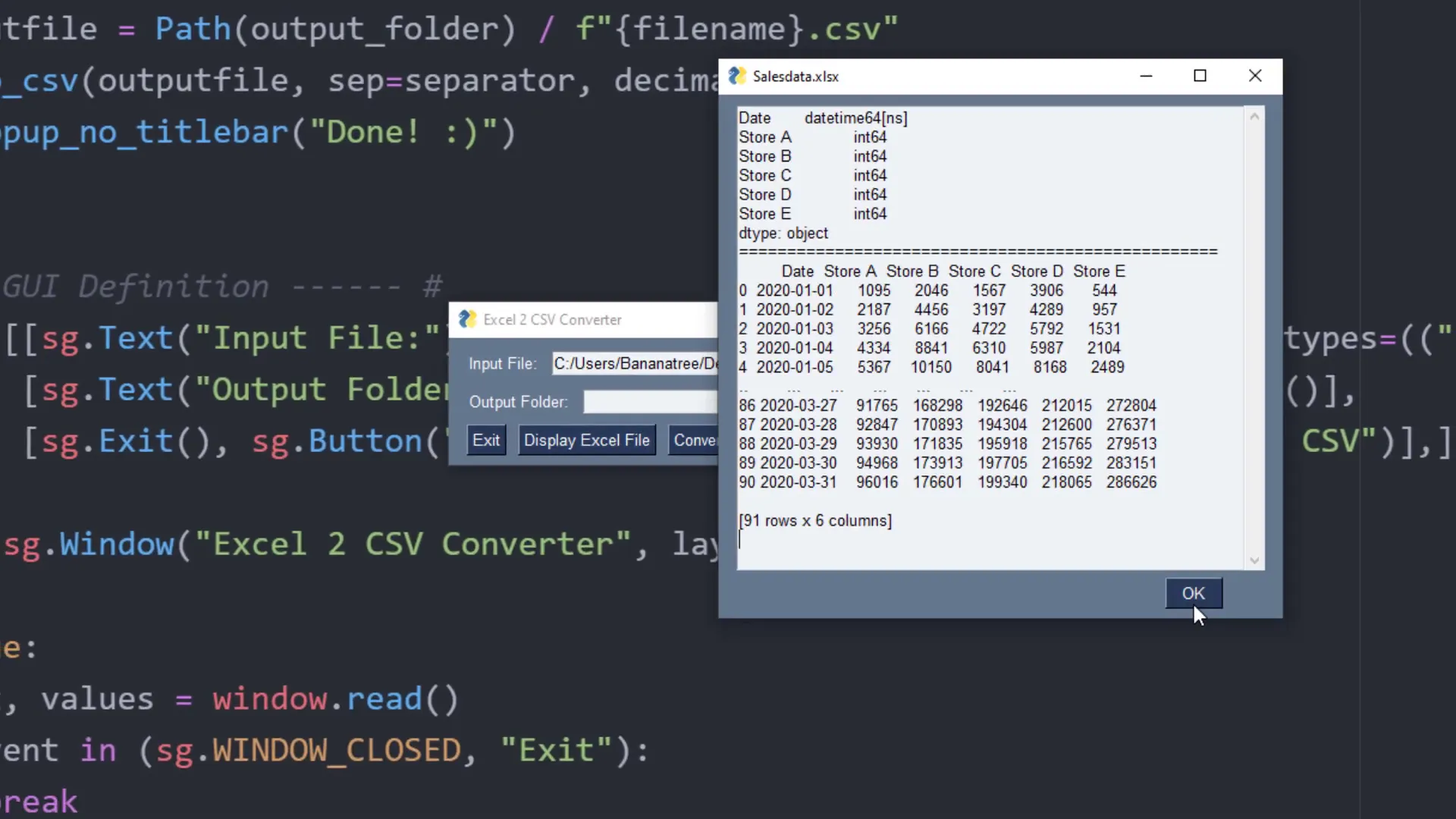This screenshot has width=1456, height=819.
Task: Click the scrollbar up arrow in the Salesdata window
Action: coord(1254,115)
